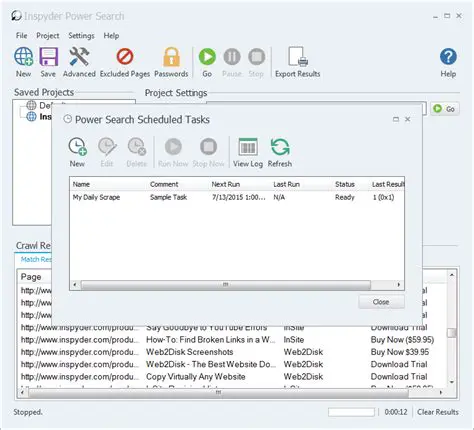The height and width of the screenshot is (430, 474).
Task: Switch to Match Results tab
Action: (36, 259)
